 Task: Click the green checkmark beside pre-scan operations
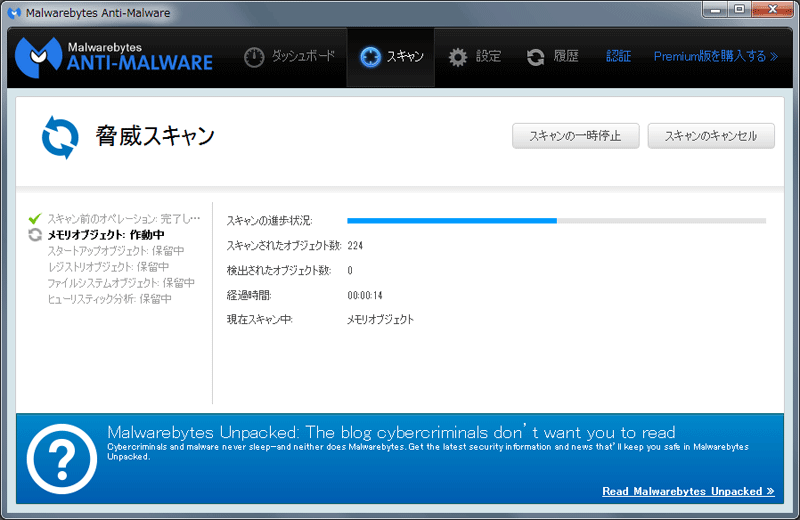pyautogui.click(x=35, y=219)
